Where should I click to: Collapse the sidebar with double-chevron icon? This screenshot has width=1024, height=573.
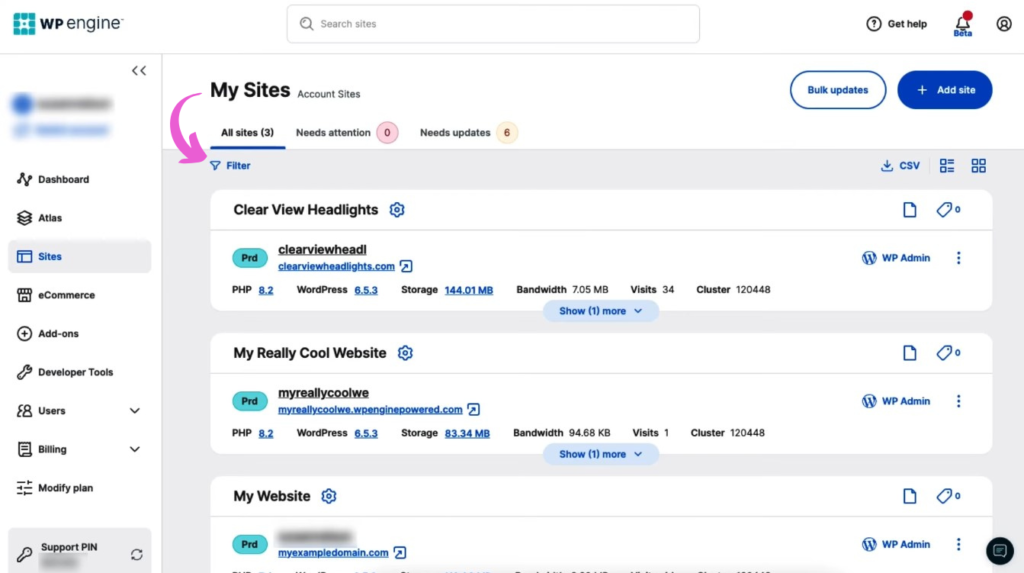pyautogui.click(x=138, y=71)
